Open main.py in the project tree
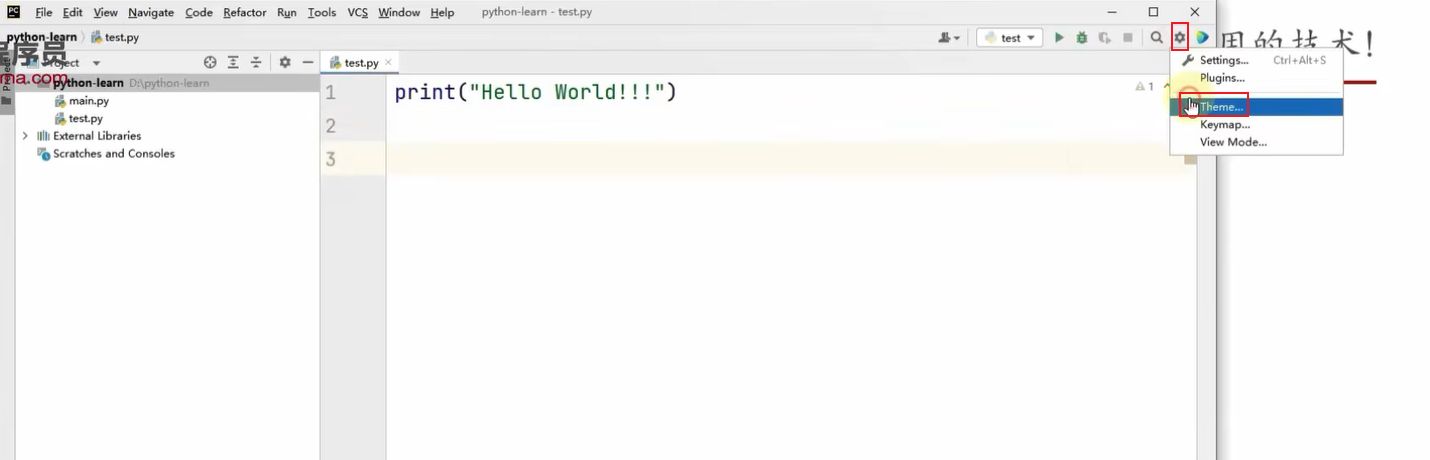This screenshot has height=460, width=1430. point(88,101)
